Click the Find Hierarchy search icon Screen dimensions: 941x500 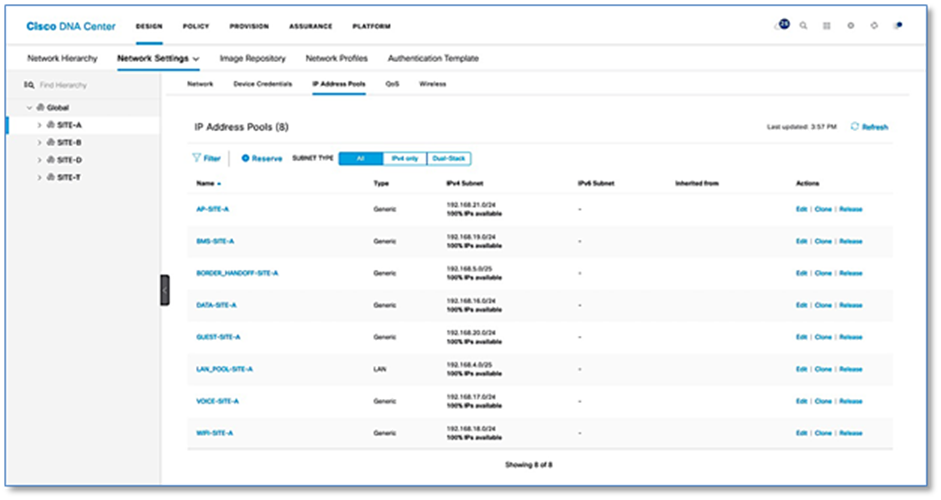coord(29,85)
